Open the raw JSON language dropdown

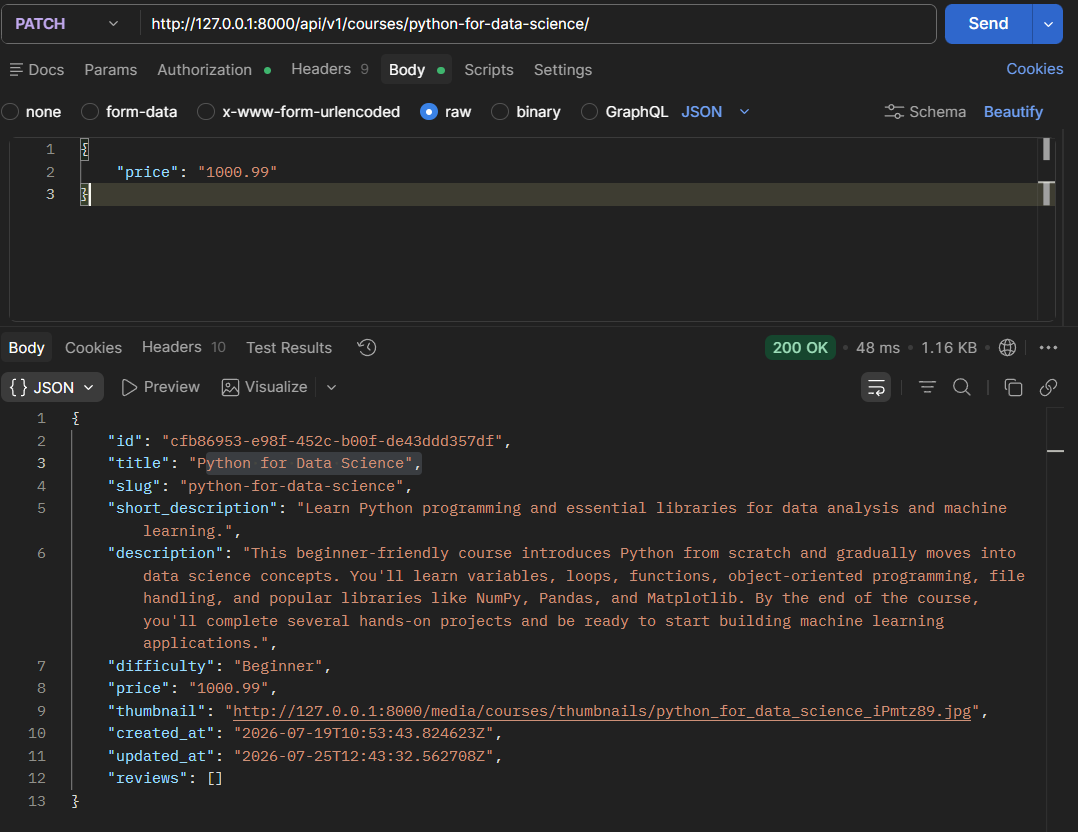pyautogui.click(x=715, y=111)
